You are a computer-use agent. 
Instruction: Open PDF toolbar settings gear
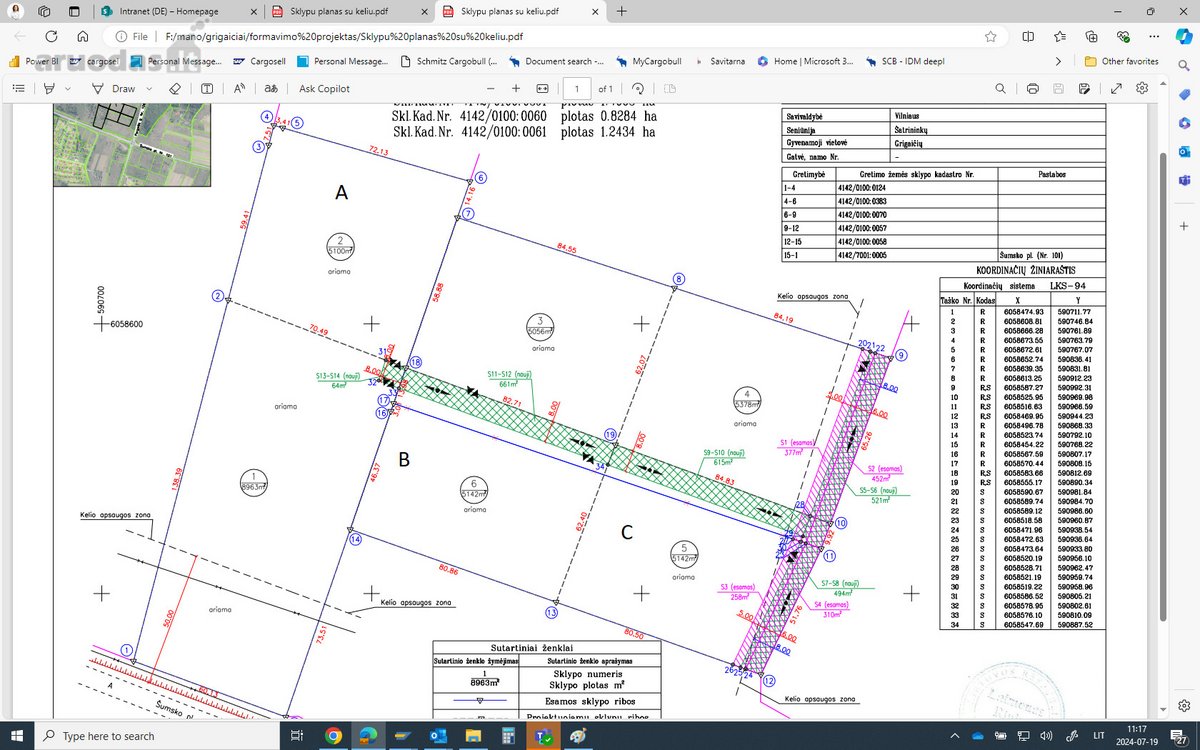1142,88
